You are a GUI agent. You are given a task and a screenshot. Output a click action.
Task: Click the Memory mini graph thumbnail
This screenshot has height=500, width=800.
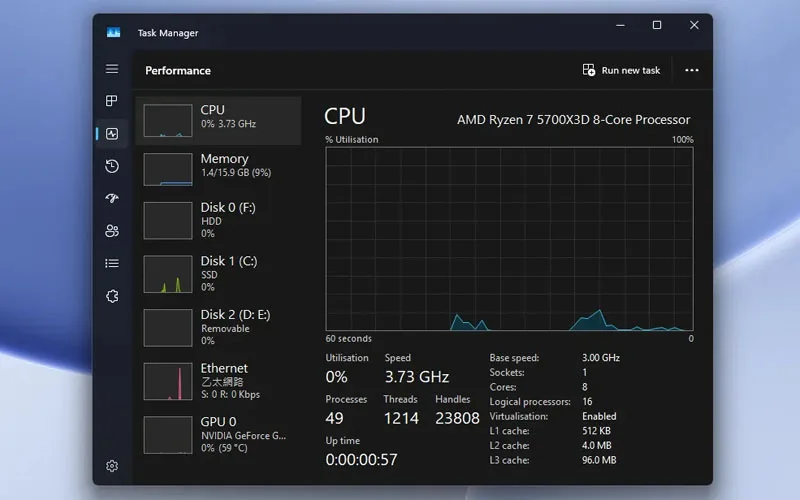click(168, 169)
